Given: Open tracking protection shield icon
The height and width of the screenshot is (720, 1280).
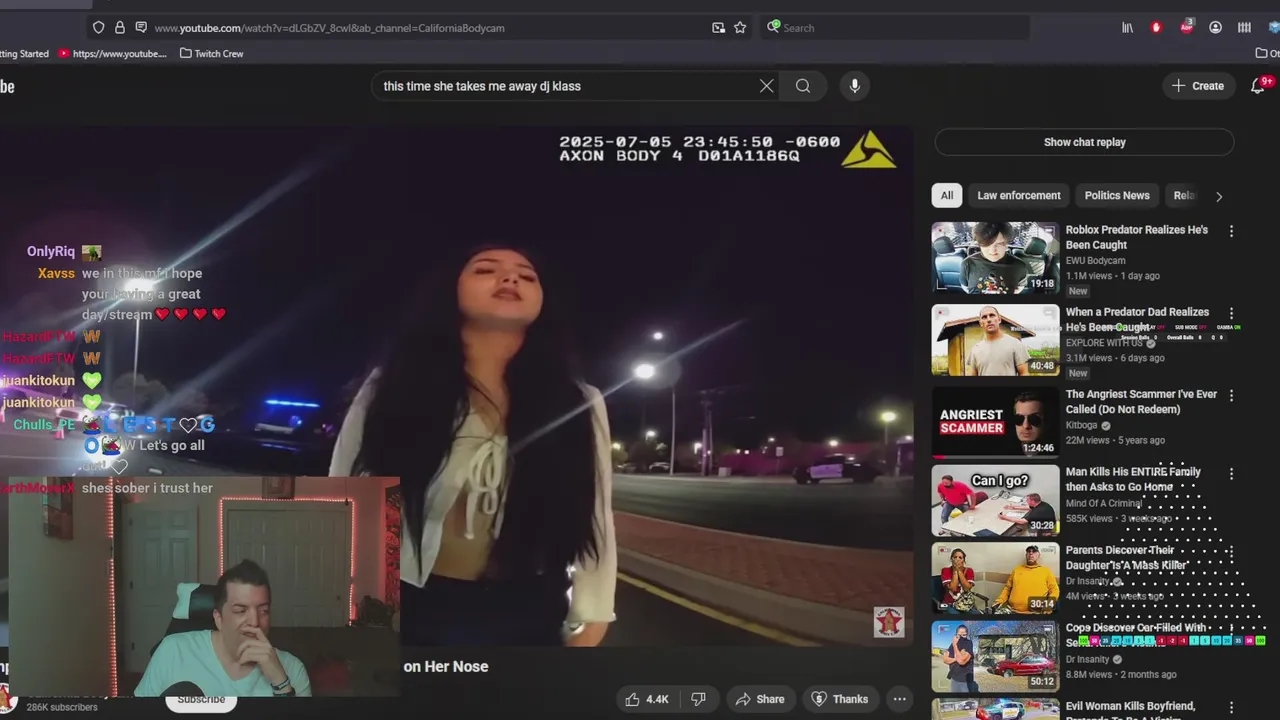Looking at the screenshot, I should pyautogui.click(x=98, y=28).
